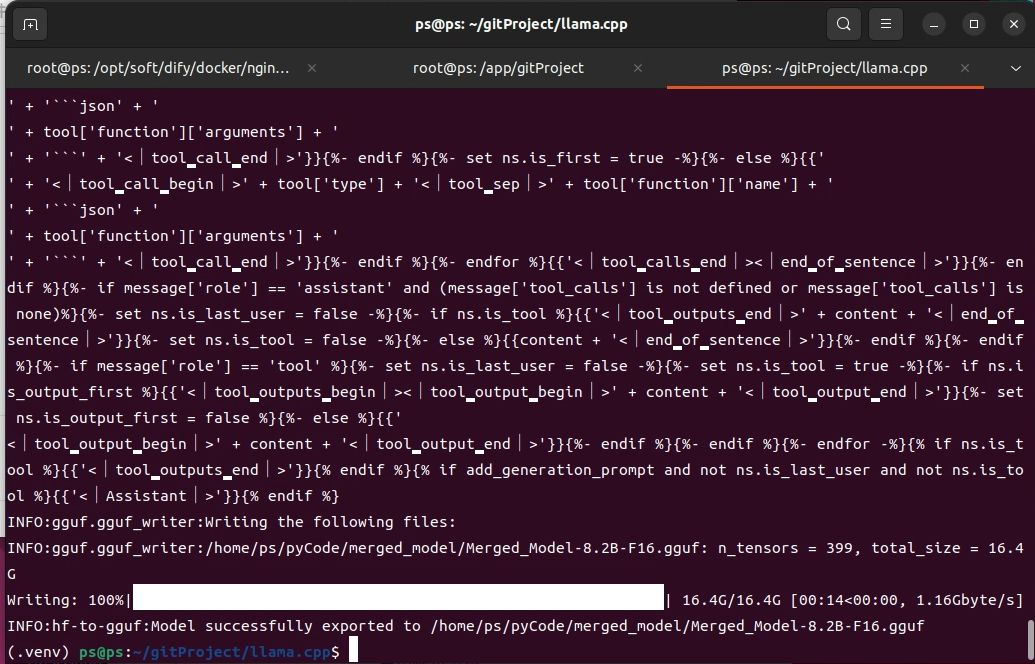Click the (.venv) prompt prefix

pos(38,652)
